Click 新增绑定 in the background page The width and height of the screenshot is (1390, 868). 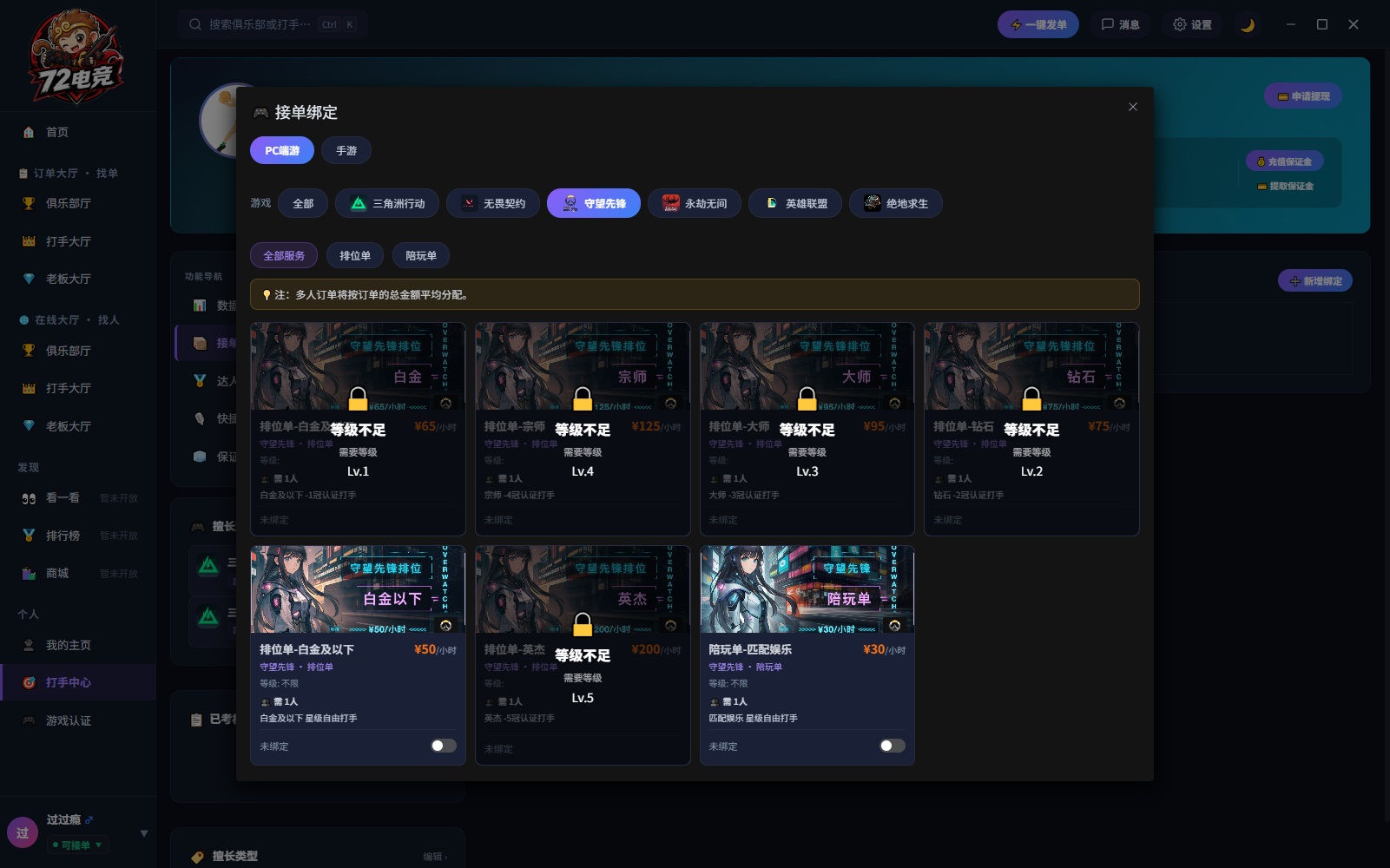1315,280
